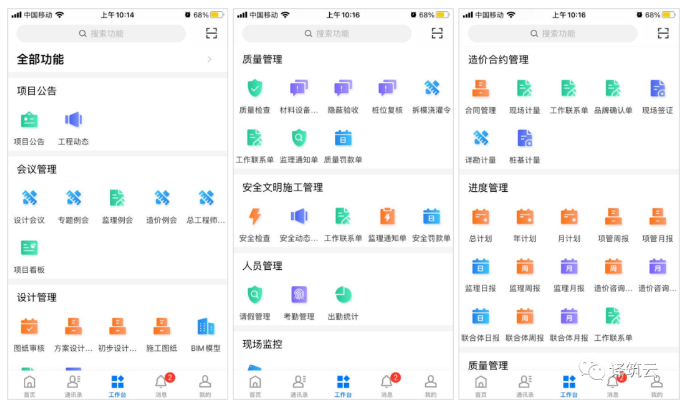Open 合同管理 in 造价合约管理
This screenshot has width=689, height=409.
(x=481, y=88)
